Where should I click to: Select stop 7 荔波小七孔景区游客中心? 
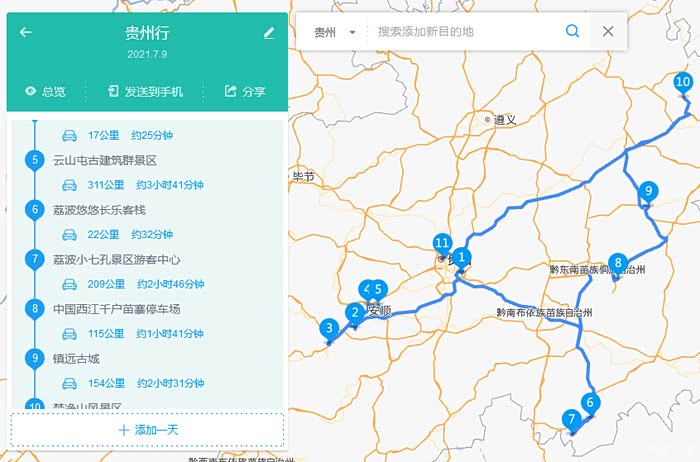click(x=117, y=259)
